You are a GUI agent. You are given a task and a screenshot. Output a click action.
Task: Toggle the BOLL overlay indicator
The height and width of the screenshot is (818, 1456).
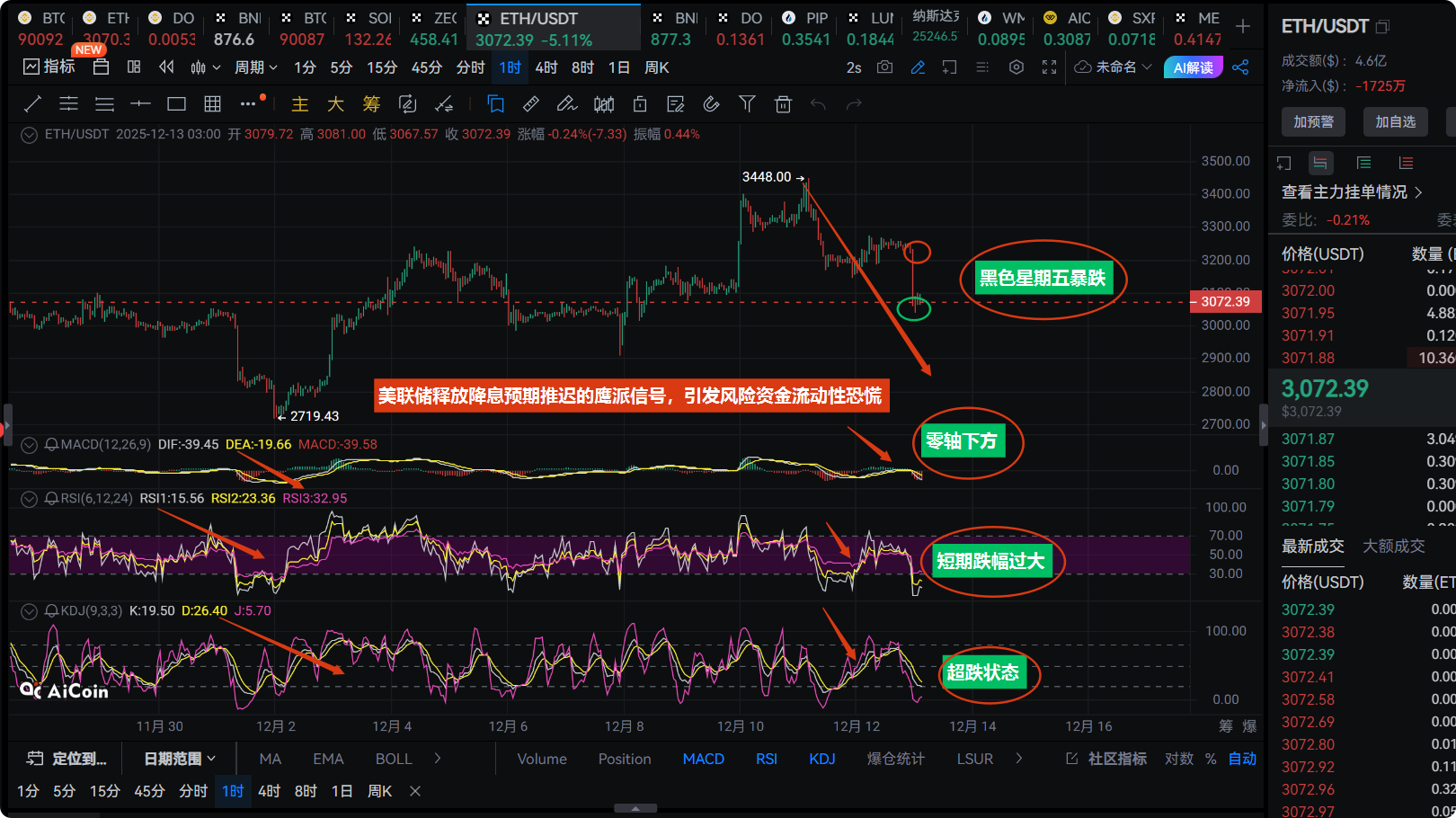394,759
